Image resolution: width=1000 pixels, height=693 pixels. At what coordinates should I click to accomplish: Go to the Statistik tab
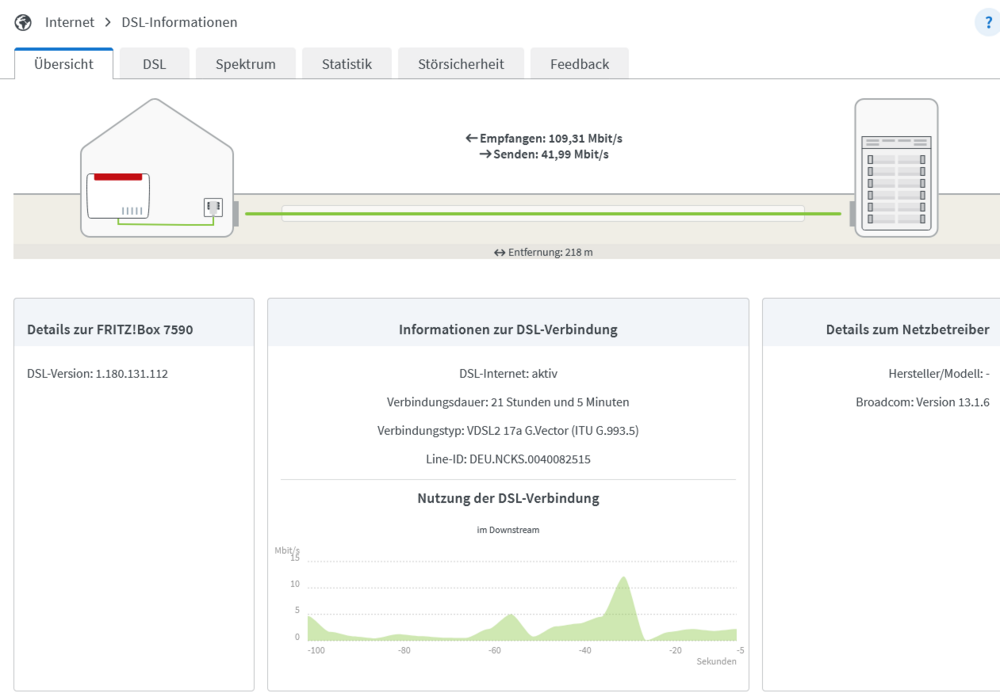click(x=346, y=64)
